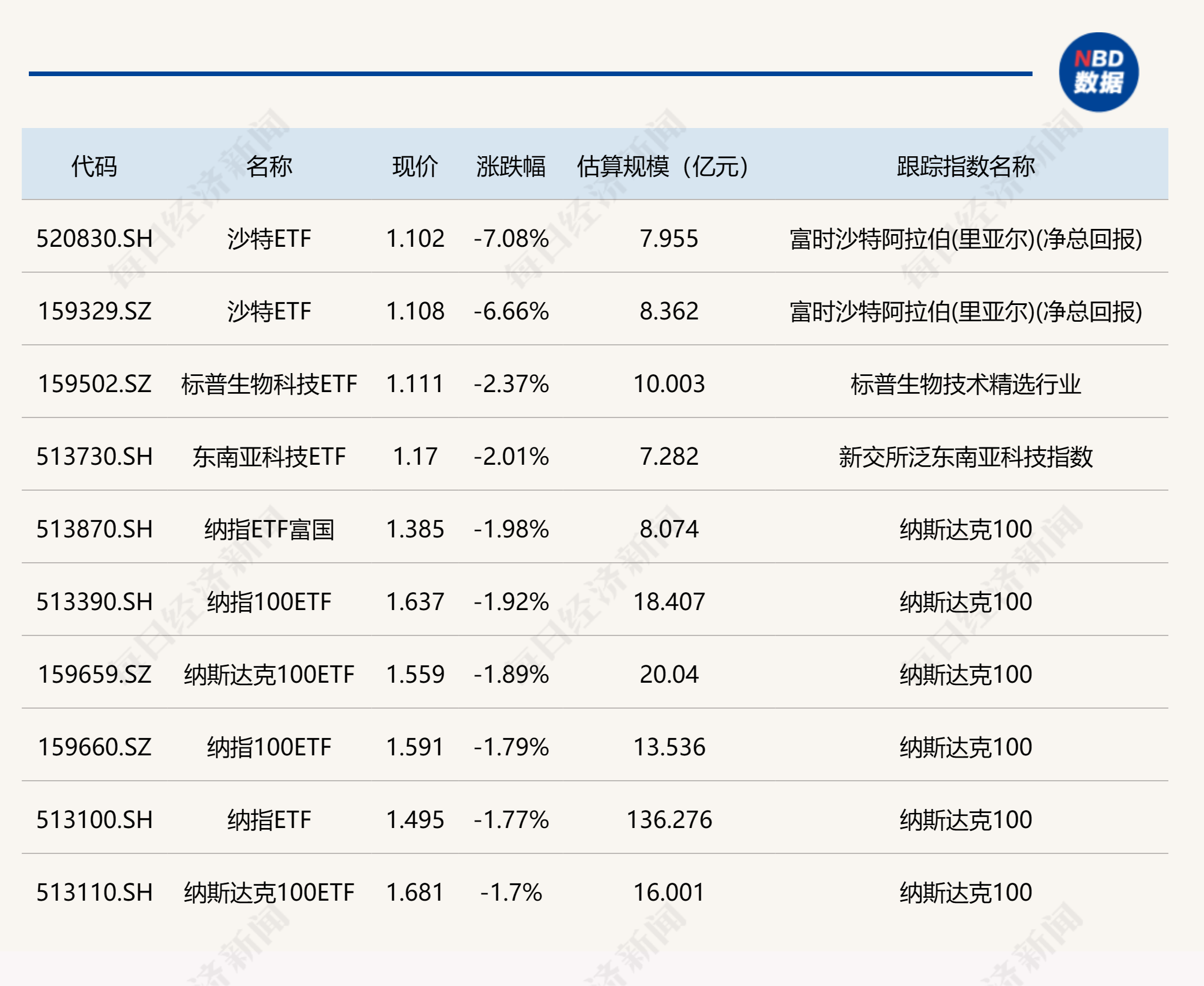Click code 159659.SZ

coord(95,675)
